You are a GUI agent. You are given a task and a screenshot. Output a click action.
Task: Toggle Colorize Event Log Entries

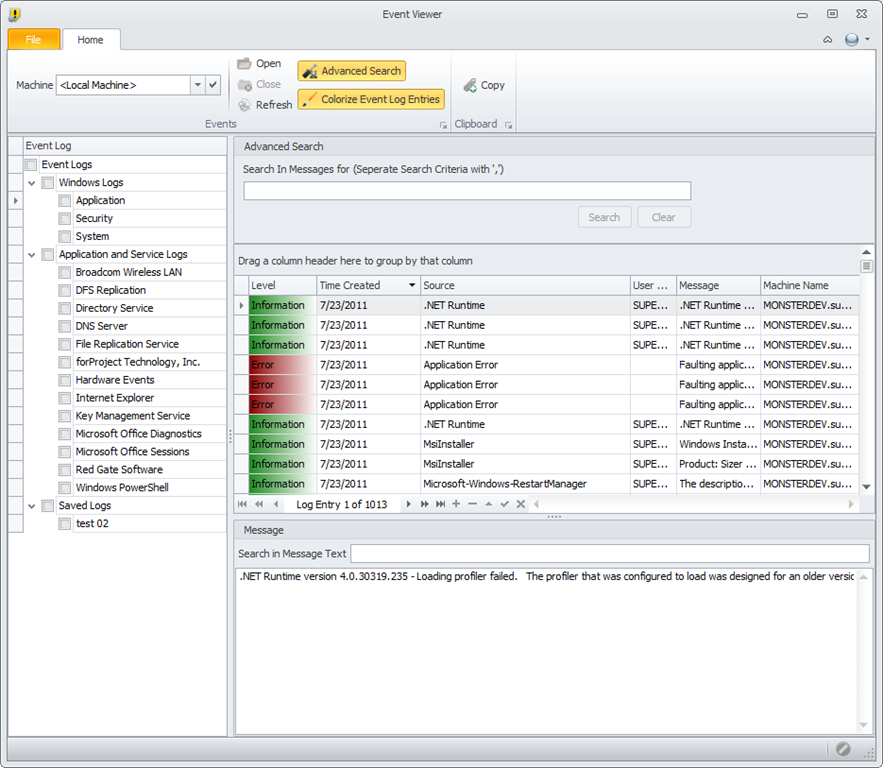371,99
